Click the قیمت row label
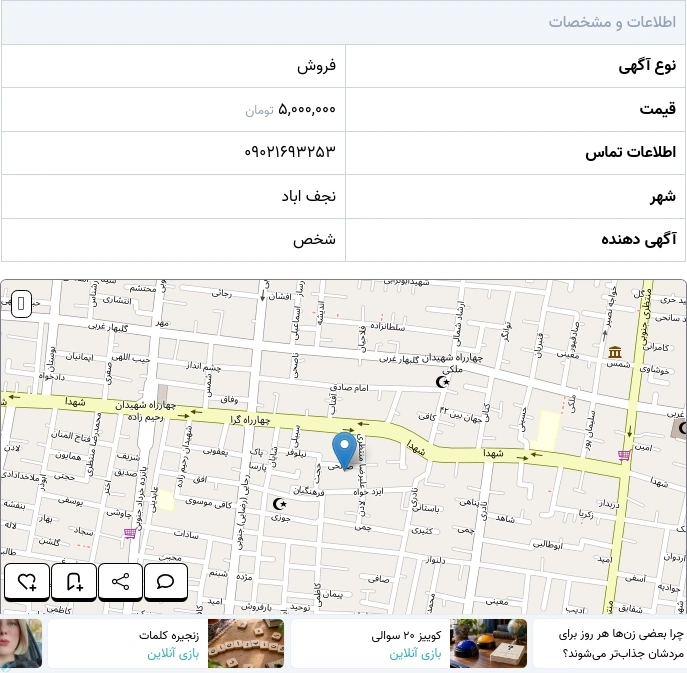The image size is (687, 673). pos(658,109)
